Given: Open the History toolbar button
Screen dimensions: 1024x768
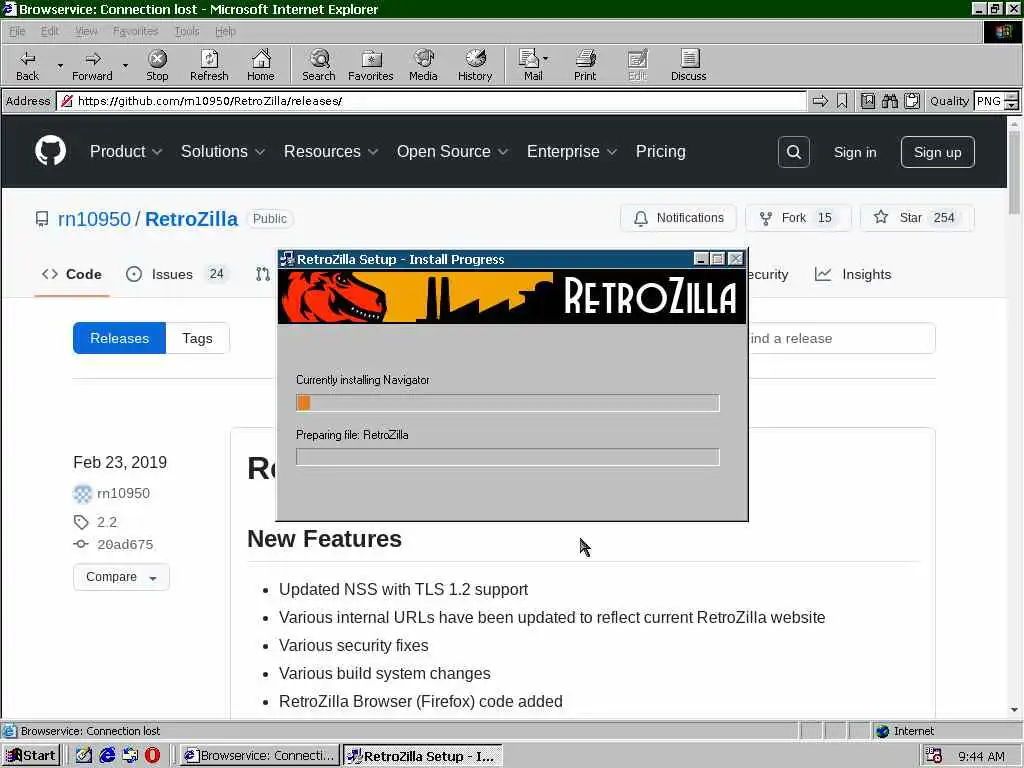Looking at the screenshot, I should tap(475, 65).
